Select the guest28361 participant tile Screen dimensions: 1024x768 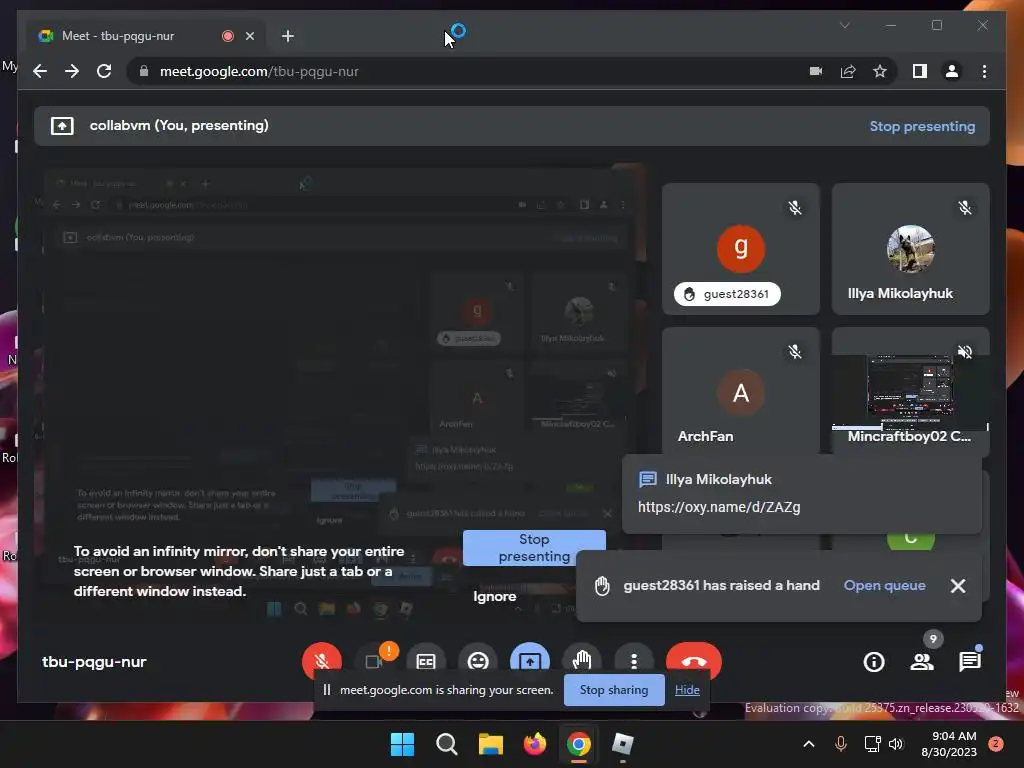(741, 249)
